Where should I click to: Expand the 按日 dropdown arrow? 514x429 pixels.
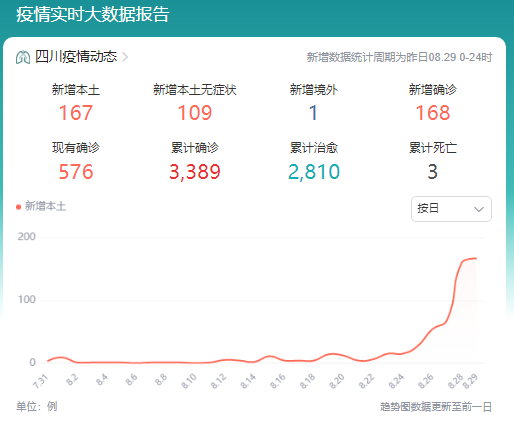pos(479,209)
